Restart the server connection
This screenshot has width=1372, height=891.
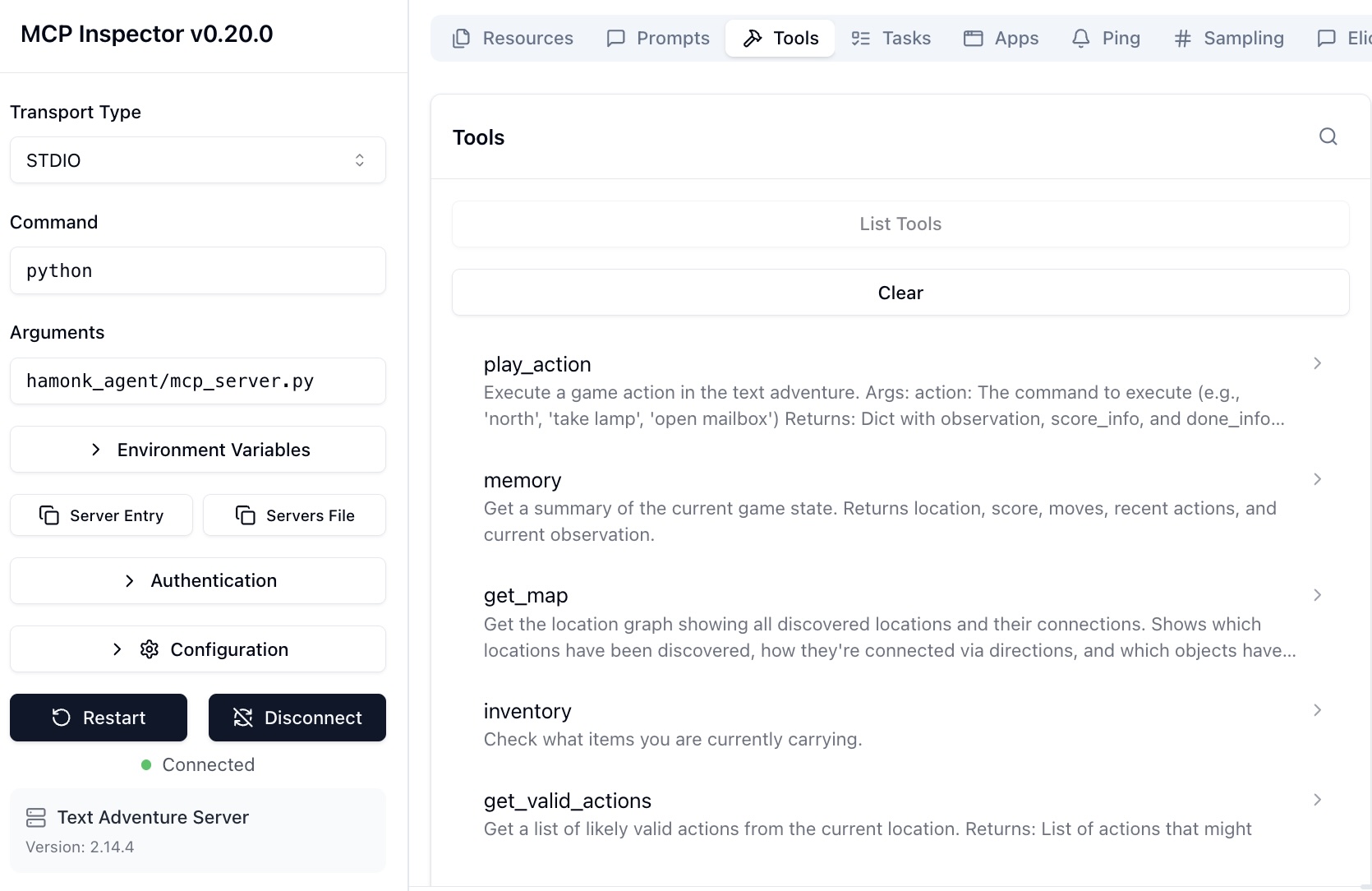98,718
